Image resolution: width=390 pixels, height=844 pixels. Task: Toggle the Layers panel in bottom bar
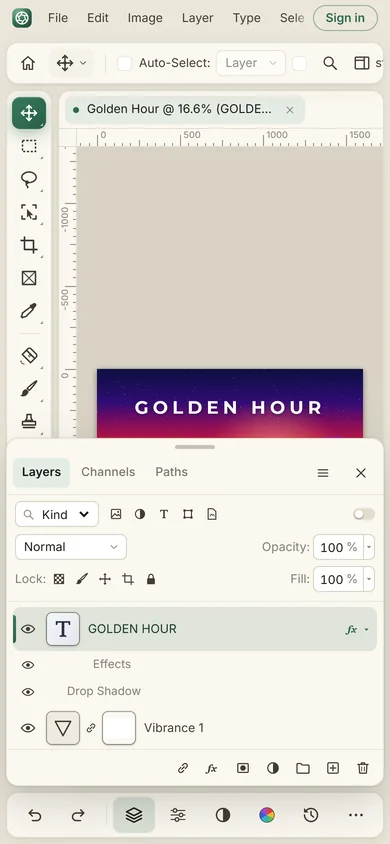pos(134,815)
